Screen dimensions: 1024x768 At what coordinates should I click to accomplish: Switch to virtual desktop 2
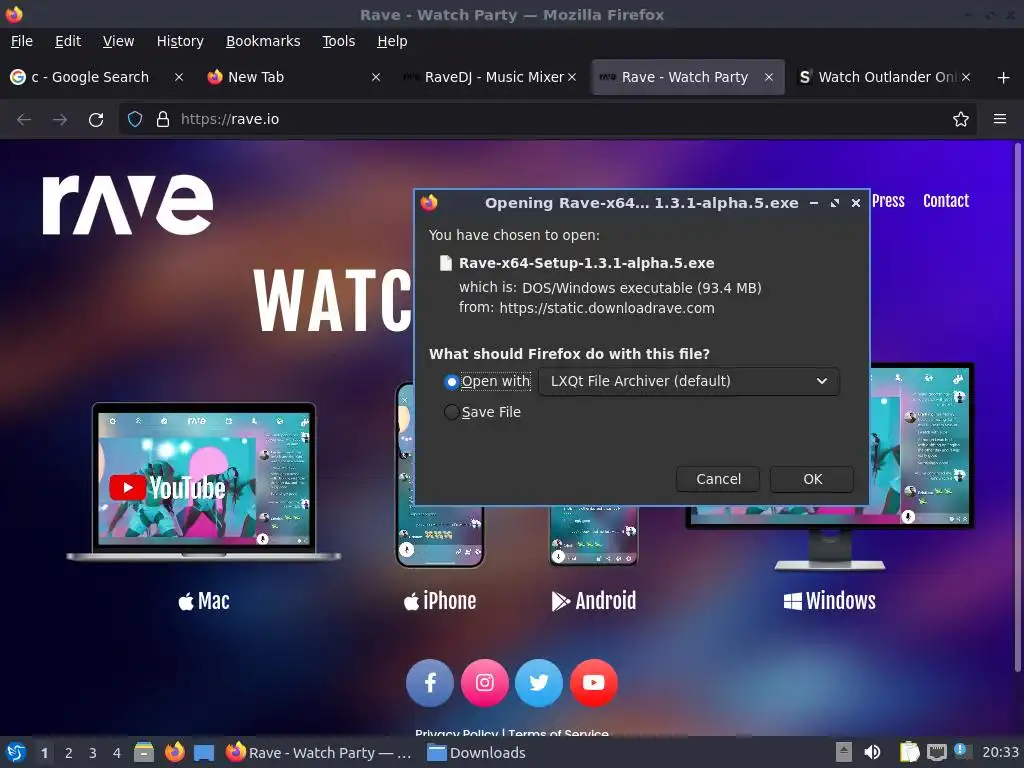click(69, 753)
